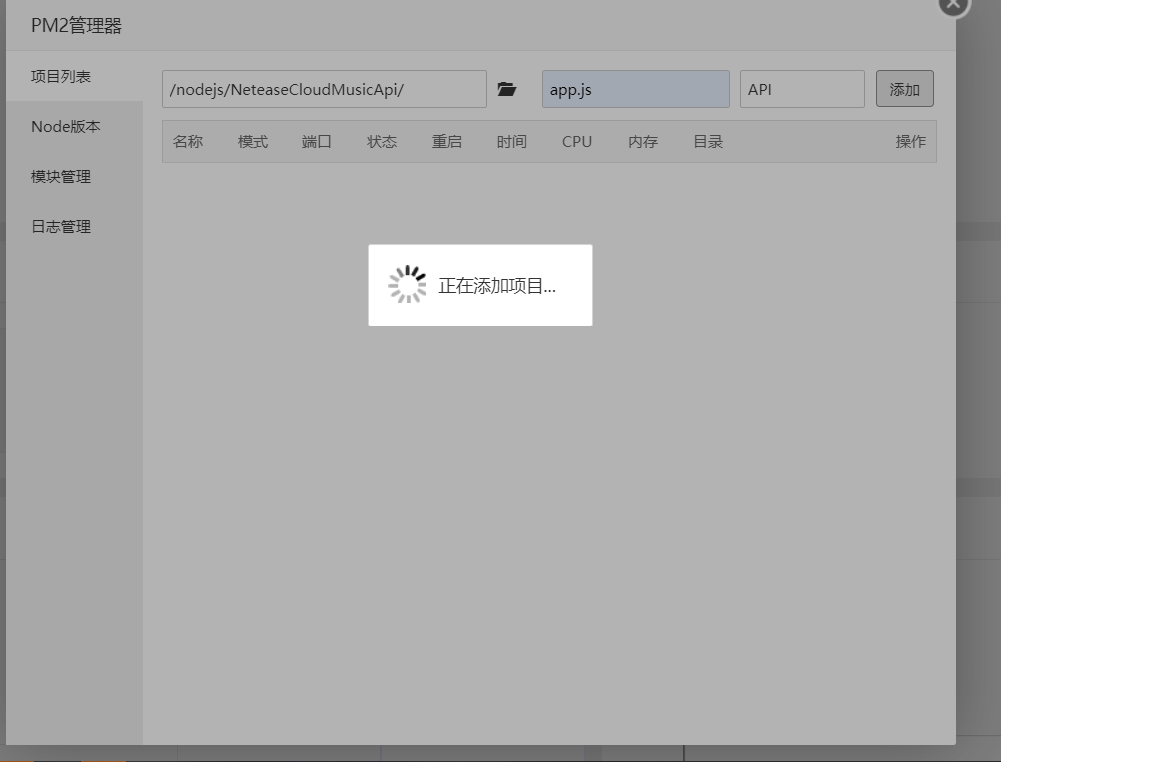
Task: Click the 模式 column header
Action: tap(252, 141)
